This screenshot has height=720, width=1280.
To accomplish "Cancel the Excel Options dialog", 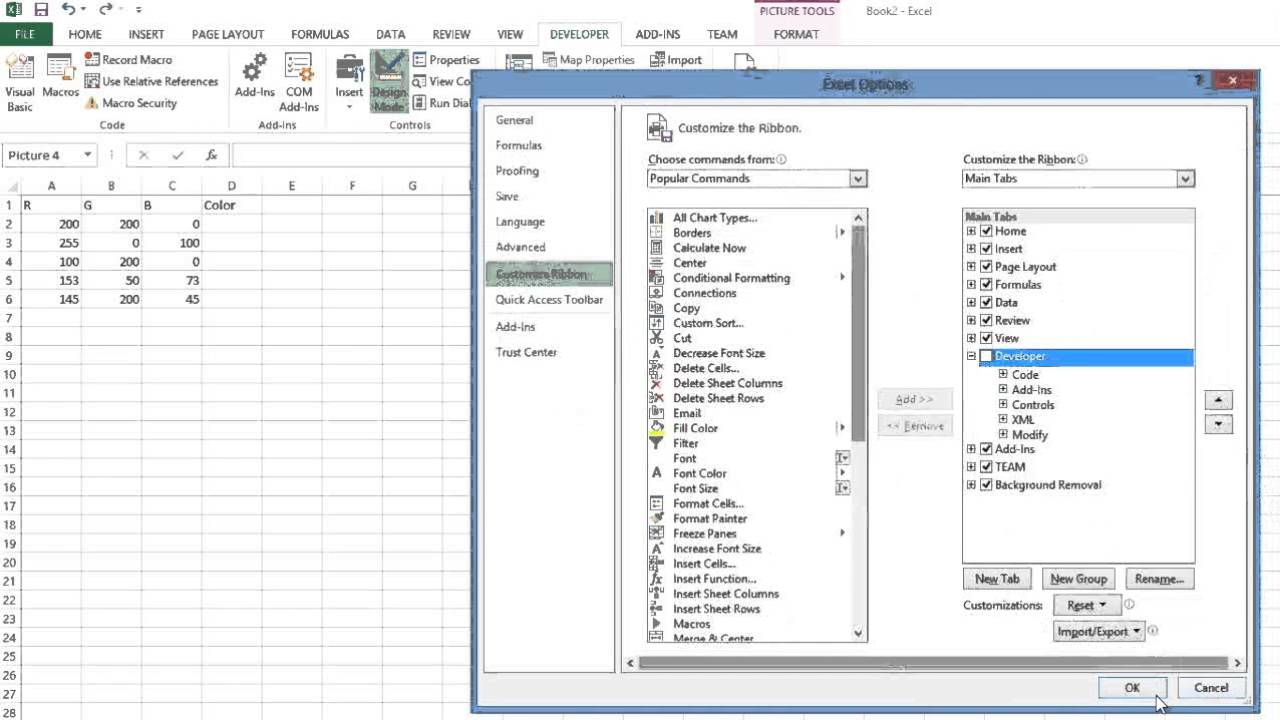I will (x=1211, y=688).
